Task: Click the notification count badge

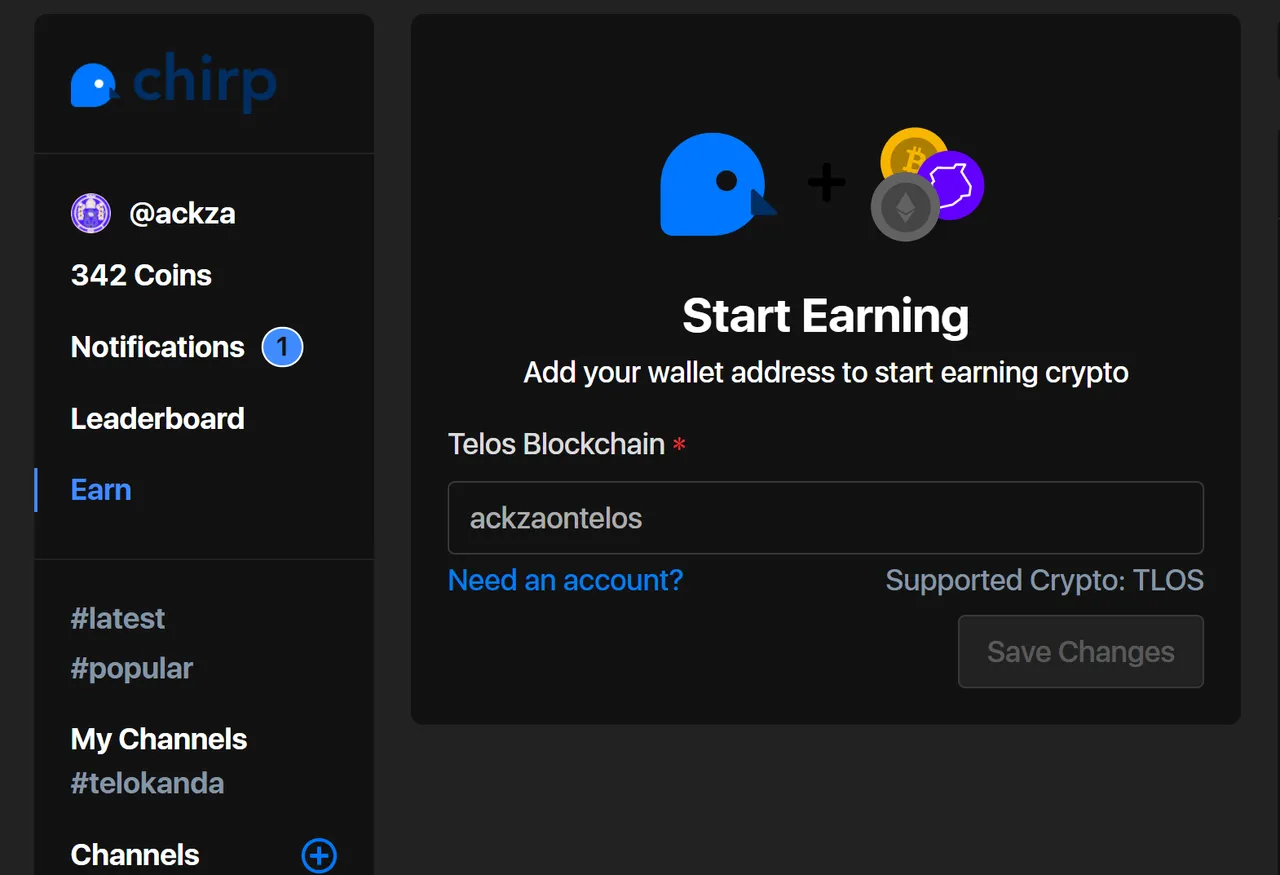Action: click(282, 347)
